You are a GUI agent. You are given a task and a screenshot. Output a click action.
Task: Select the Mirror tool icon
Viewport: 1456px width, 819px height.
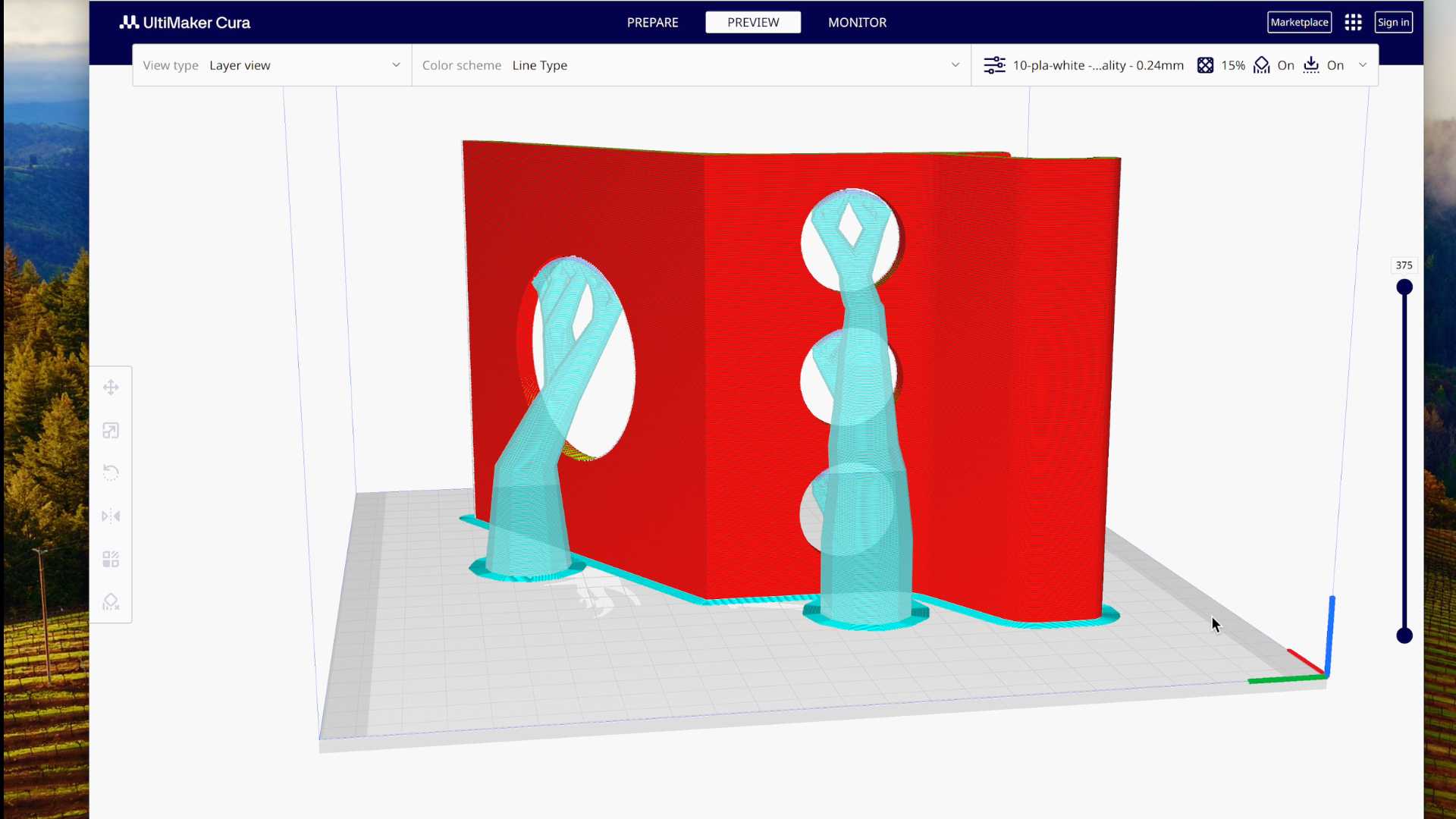pyautogui.click(x=111, y=516)
